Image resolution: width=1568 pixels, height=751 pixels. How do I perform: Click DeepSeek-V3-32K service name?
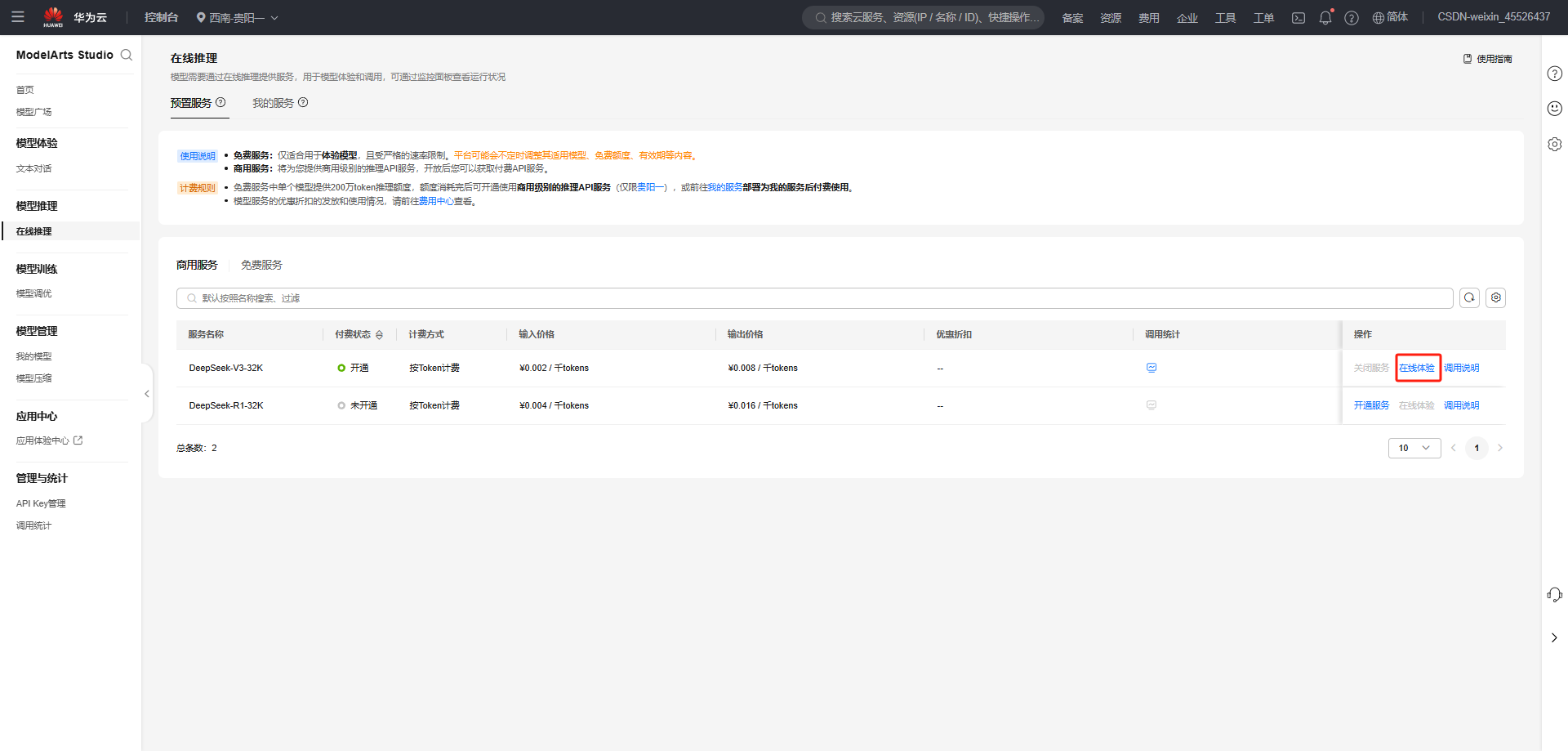coord(226,368)
